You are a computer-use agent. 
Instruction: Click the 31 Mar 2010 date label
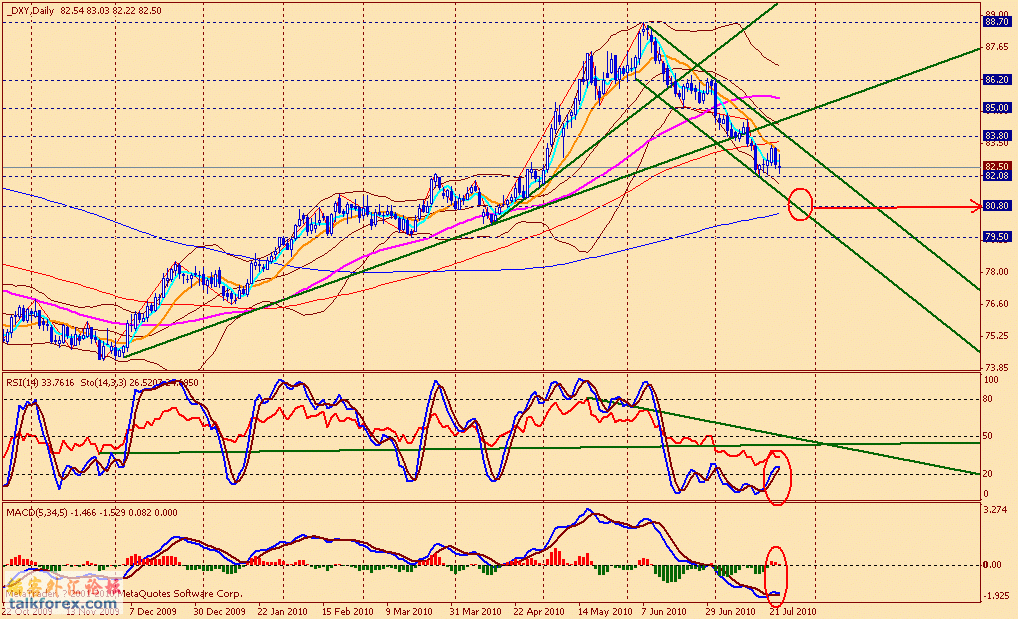point(476,612)
